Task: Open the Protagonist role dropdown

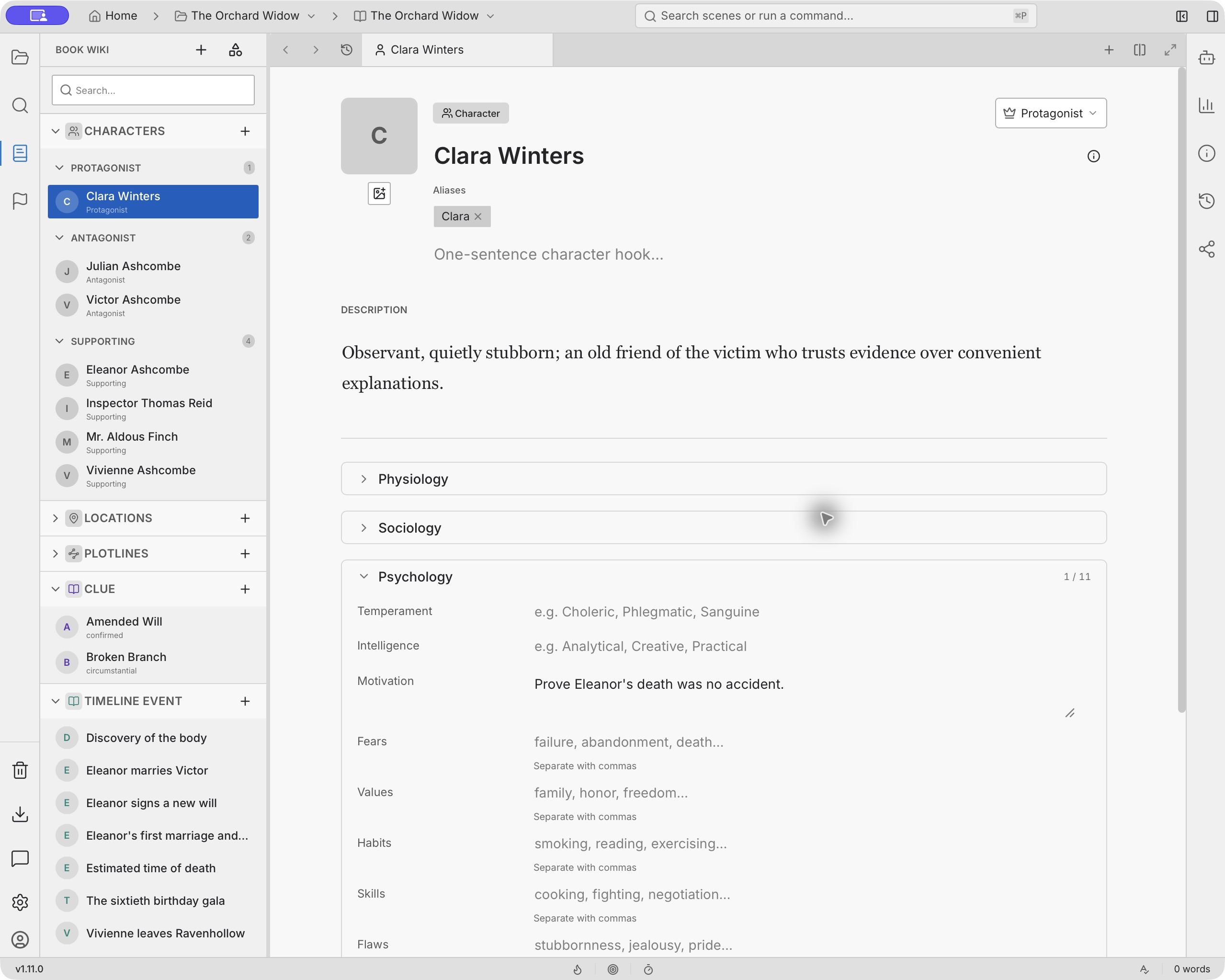Action: point(1051,113)
